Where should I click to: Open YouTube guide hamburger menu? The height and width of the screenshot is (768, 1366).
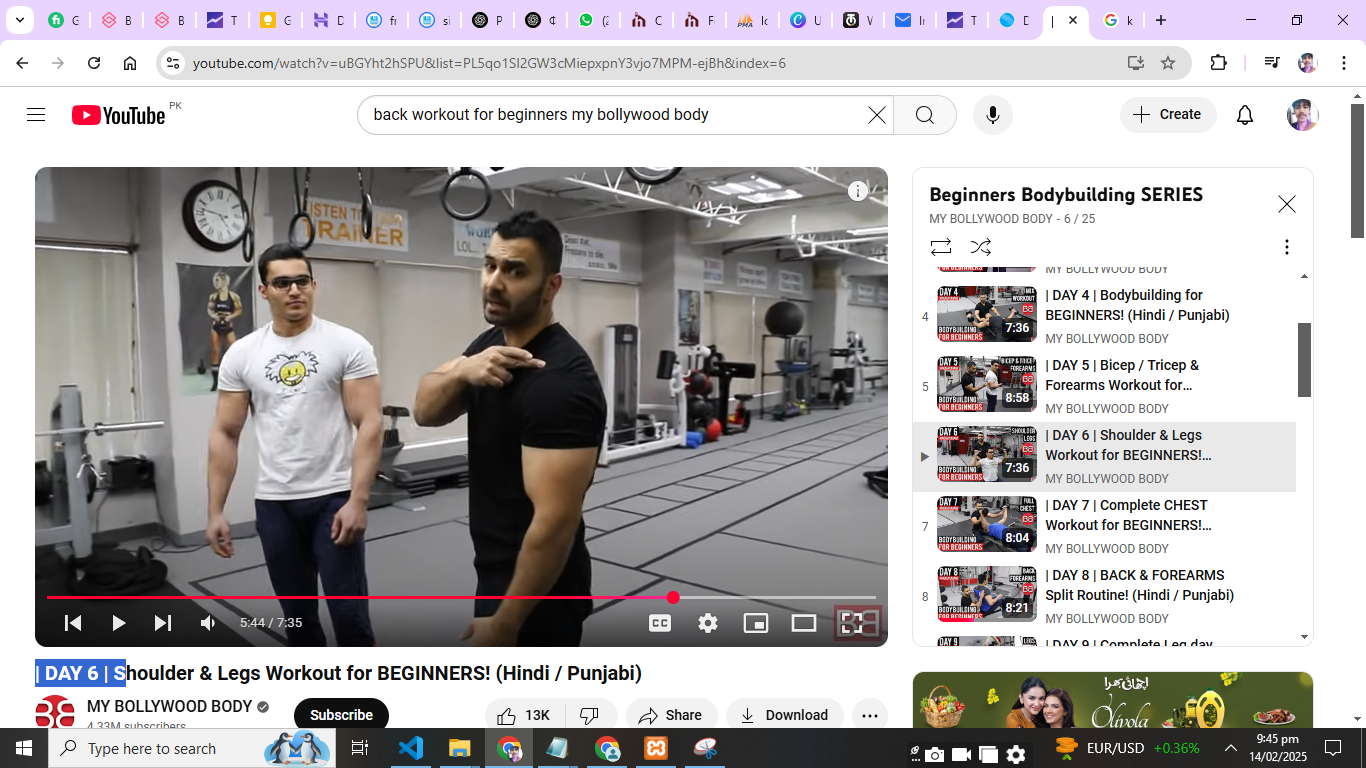pos(36,115)
